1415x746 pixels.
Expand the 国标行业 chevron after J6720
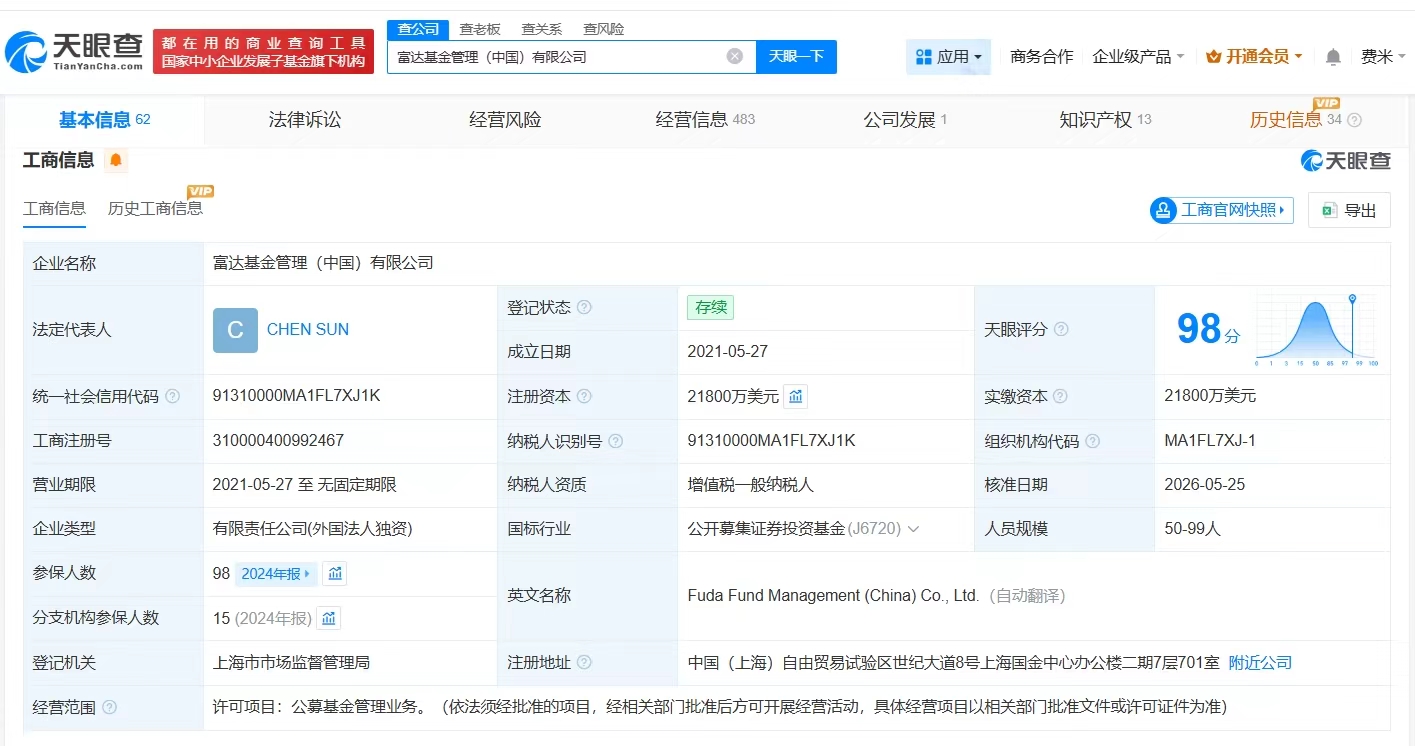(913, 529)
